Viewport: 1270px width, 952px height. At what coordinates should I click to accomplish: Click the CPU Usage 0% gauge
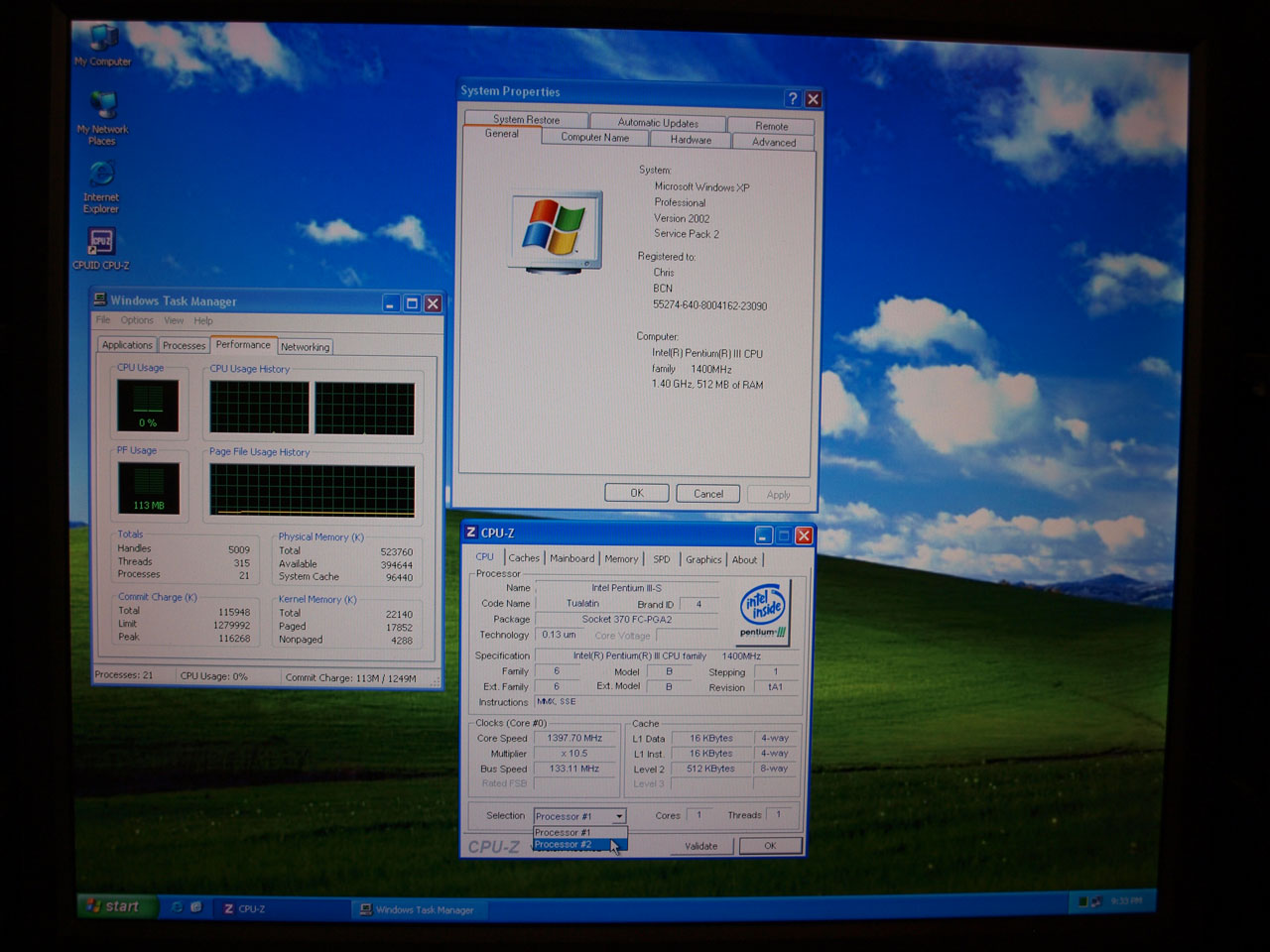point(148,406)
